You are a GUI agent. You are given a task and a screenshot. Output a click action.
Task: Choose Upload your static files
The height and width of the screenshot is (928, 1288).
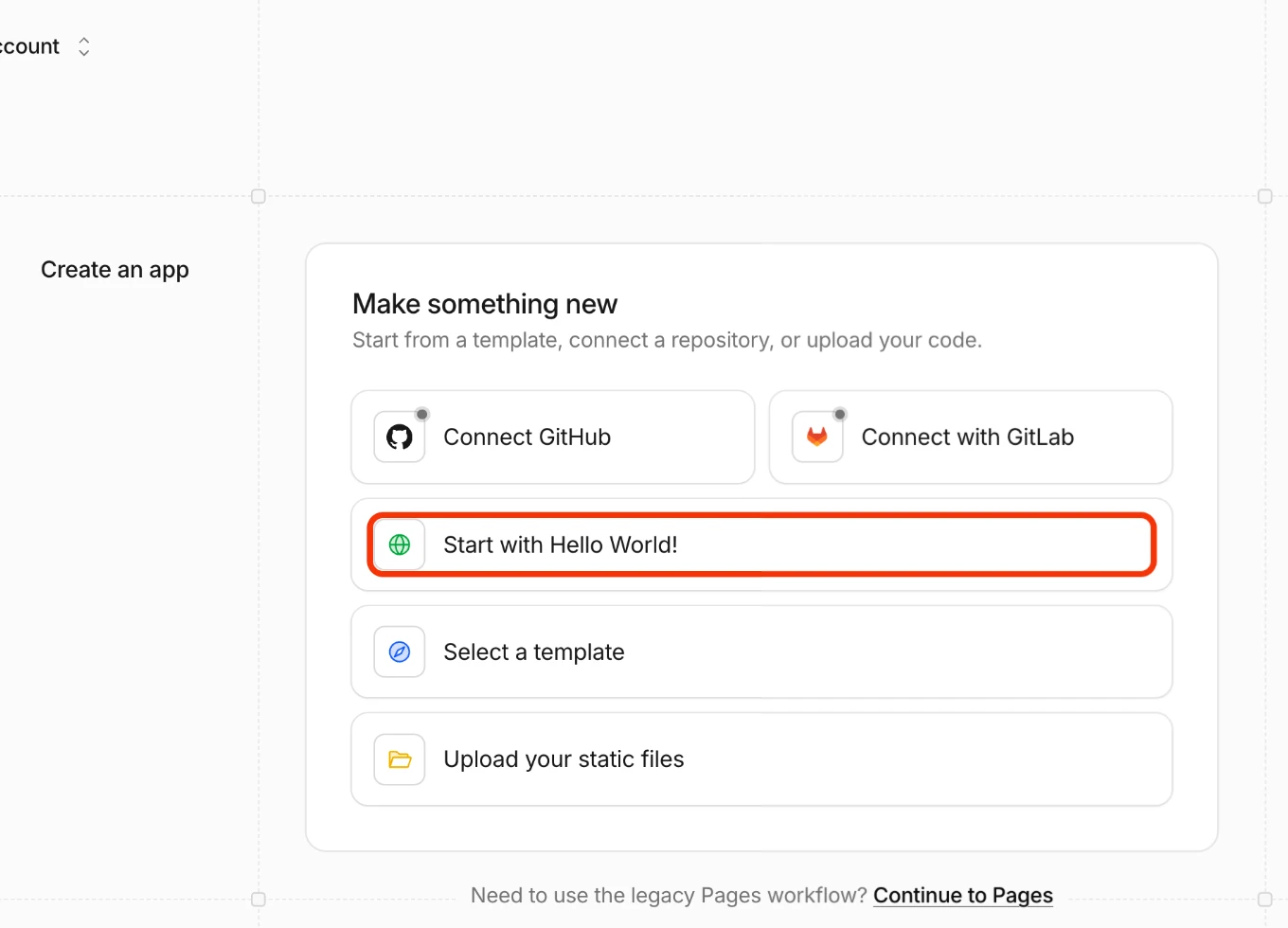(761, 759)
